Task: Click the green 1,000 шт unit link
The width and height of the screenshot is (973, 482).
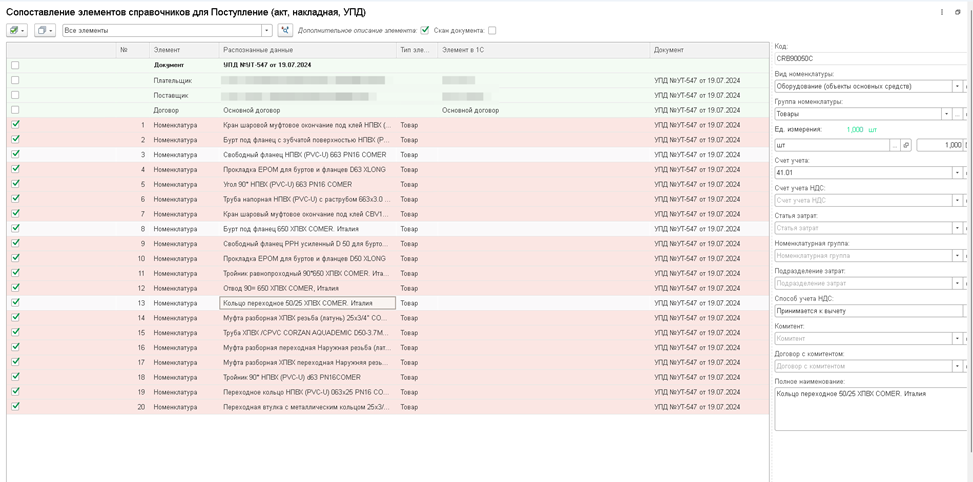Action: (x=862, y=130)
